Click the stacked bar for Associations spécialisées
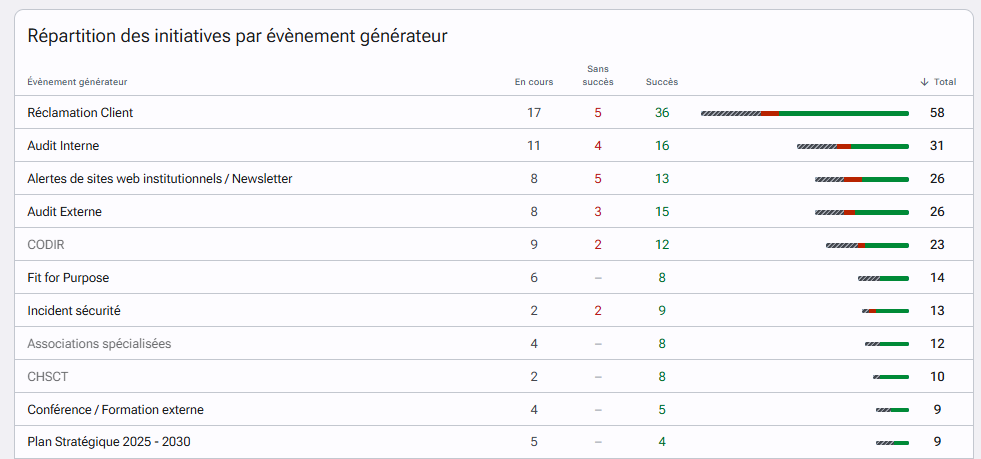The height and width of the screenshot is (459, 981). (x=887, y=344)
